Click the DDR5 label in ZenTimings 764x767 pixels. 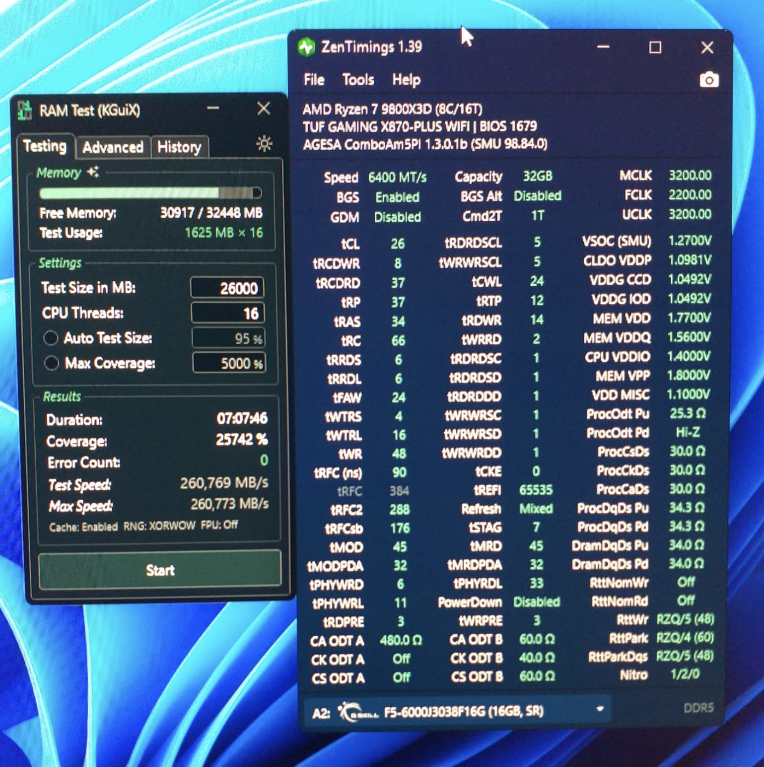pyautogui.click(x=698, y=708)
